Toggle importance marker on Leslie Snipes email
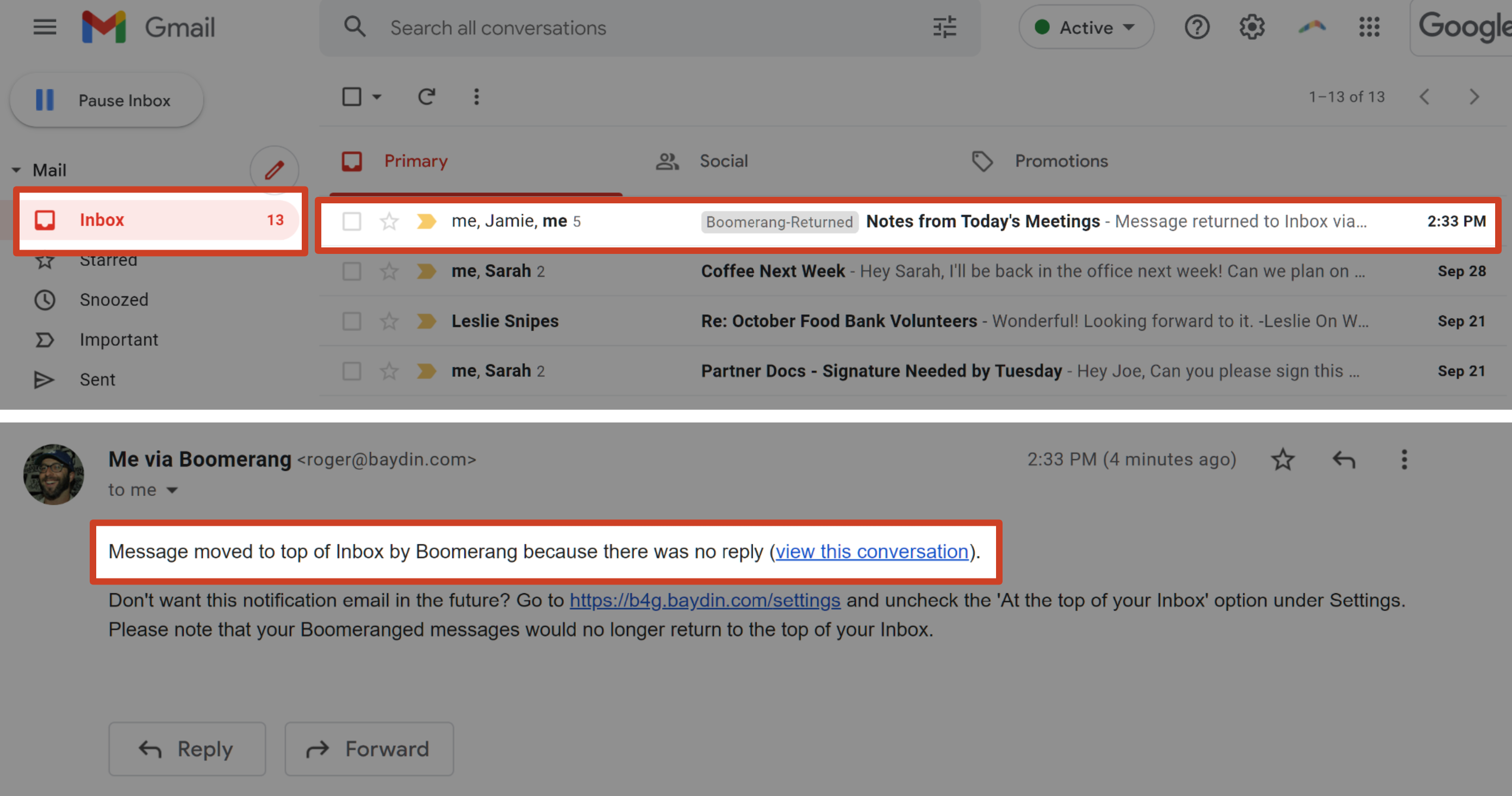This screenshot has width=1512, height=796. tap(427, 321)
